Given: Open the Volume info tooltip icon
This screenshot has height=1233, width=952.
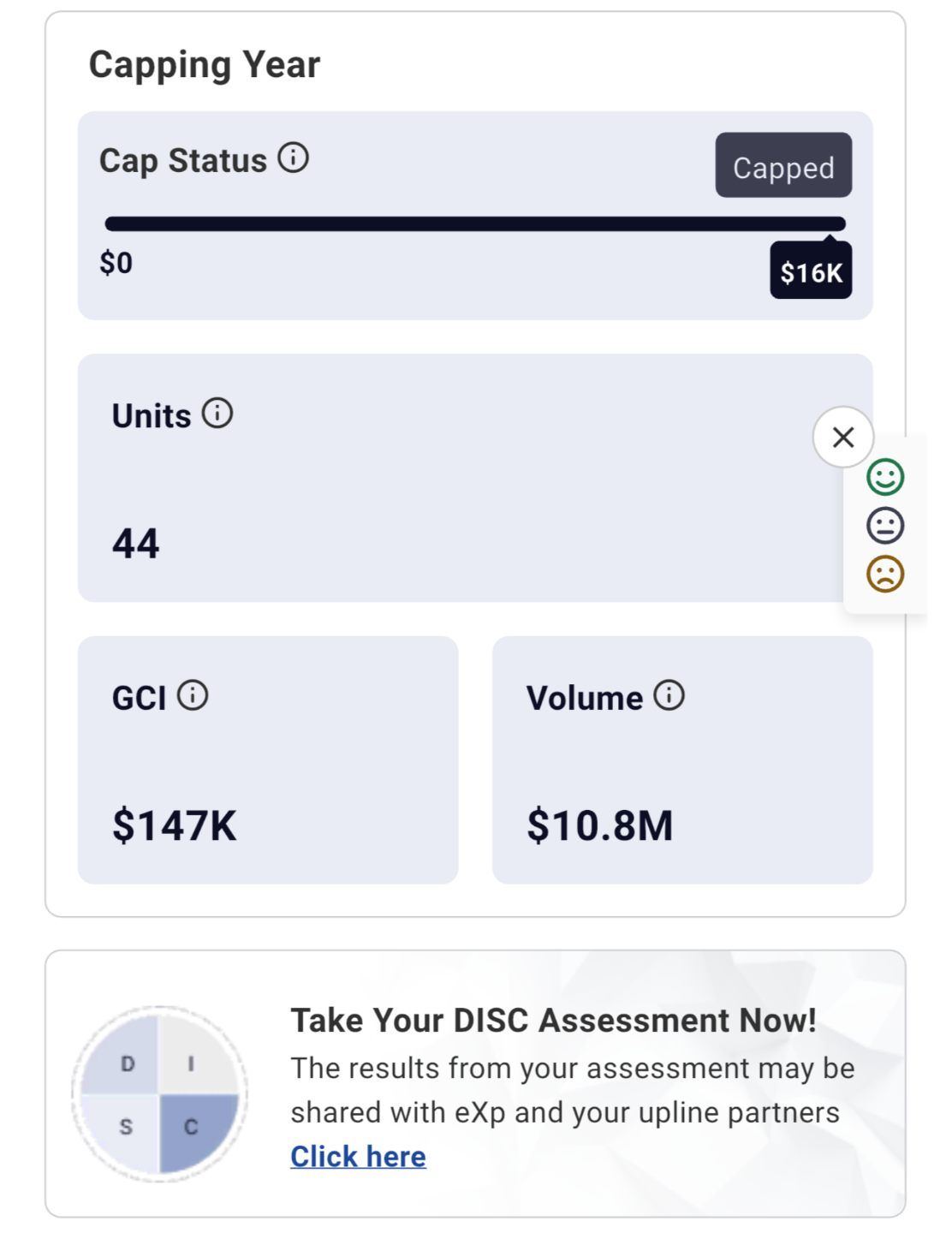Looking at the screenshot, I should pos(669,695).
